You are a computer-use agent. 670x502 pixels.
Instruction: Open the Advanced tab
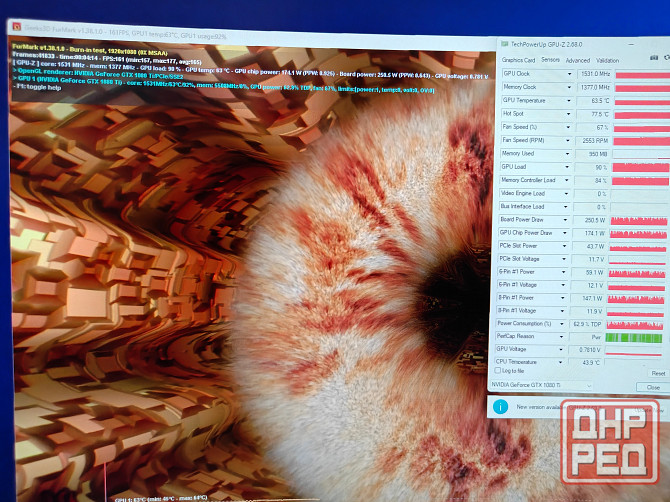tap(577, 60)
